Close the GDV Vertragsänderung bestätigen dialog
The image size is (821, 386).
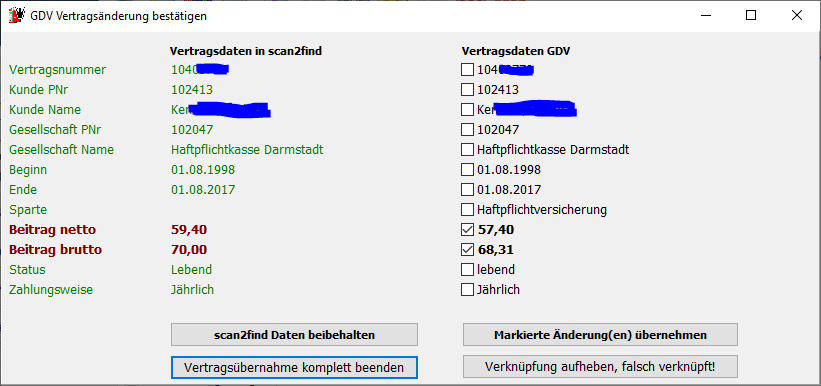tap(797, 16)
